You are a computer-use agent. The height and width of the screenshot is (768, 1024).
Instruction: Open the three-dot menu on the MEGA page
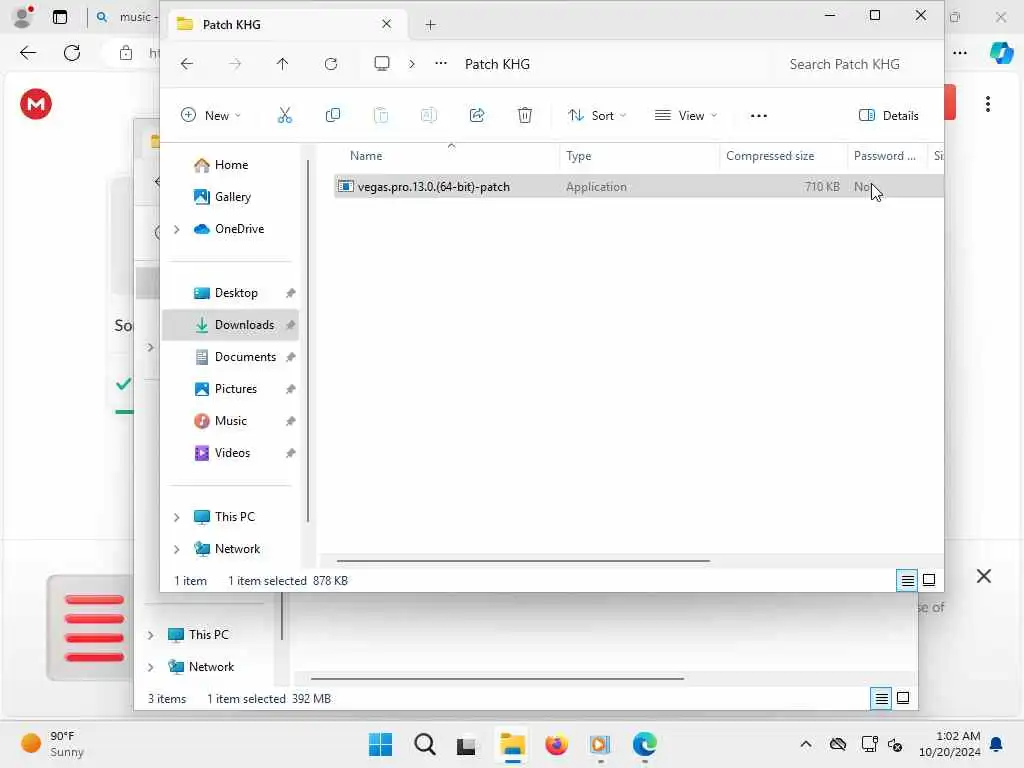[987, 104]
